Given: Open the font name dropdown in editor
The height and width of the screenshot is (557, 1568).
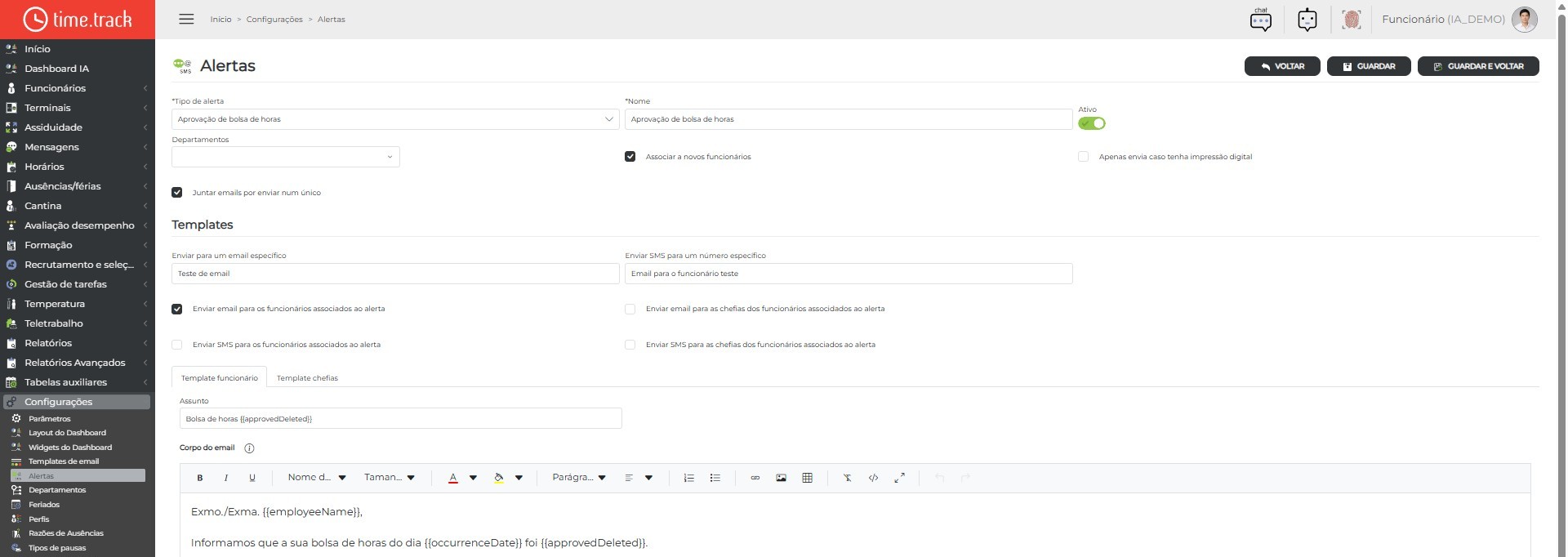Looking at the screenshot, I should (317, 478).
